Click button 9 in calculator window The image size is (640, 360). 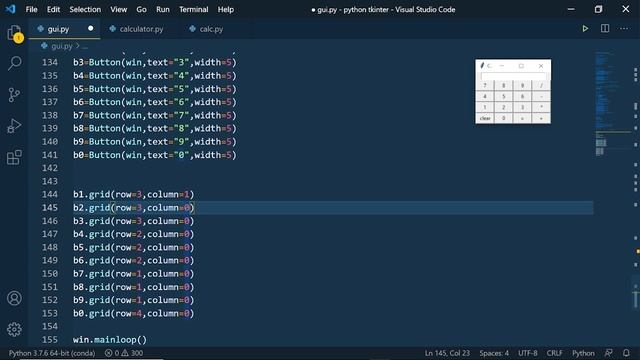click(x=522, y=85)
